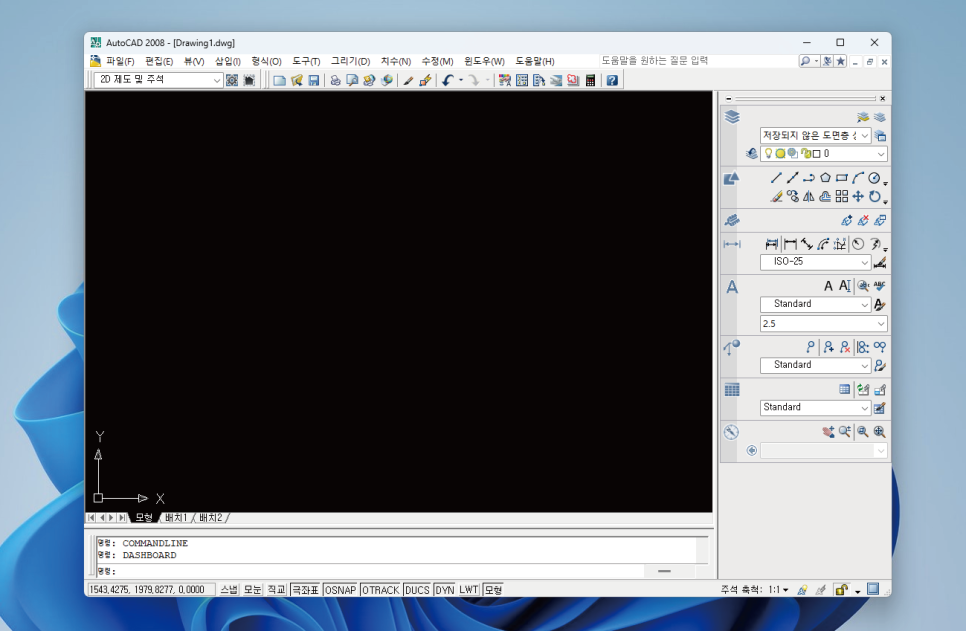Click the Clean Screen icon in status bar
This screenshot has height=631, width=966.
(x=873, y=589)
